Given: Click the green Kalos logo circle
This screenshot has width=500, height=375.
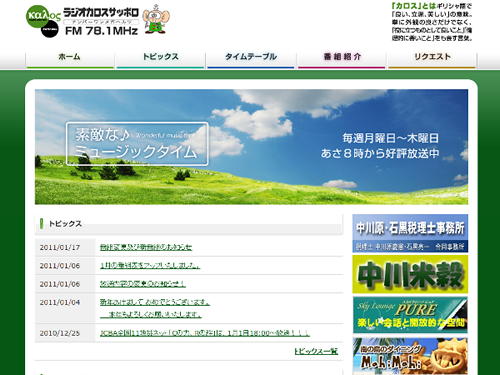Looking at the screenshot, I should [38, 16].
